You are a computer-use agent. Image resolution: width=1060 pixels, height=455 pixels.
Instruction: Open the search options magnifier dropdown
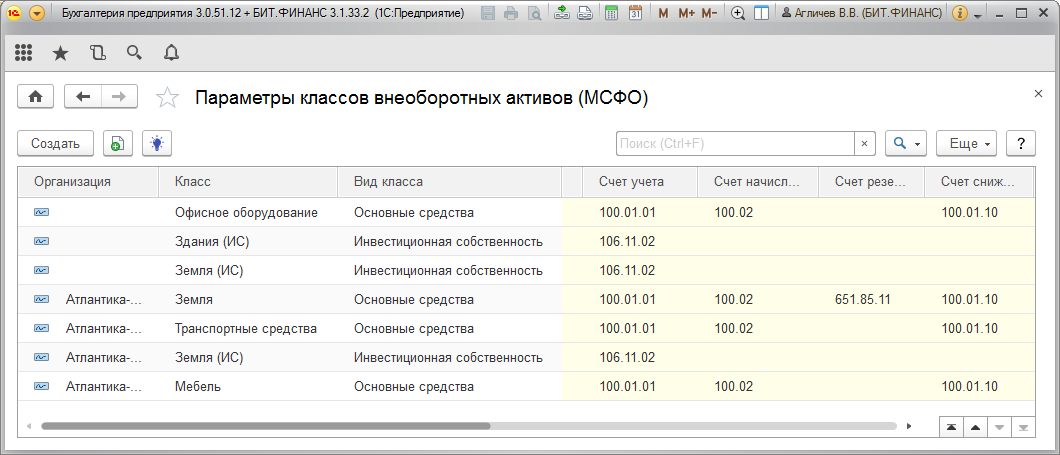(x=907, y=144)
